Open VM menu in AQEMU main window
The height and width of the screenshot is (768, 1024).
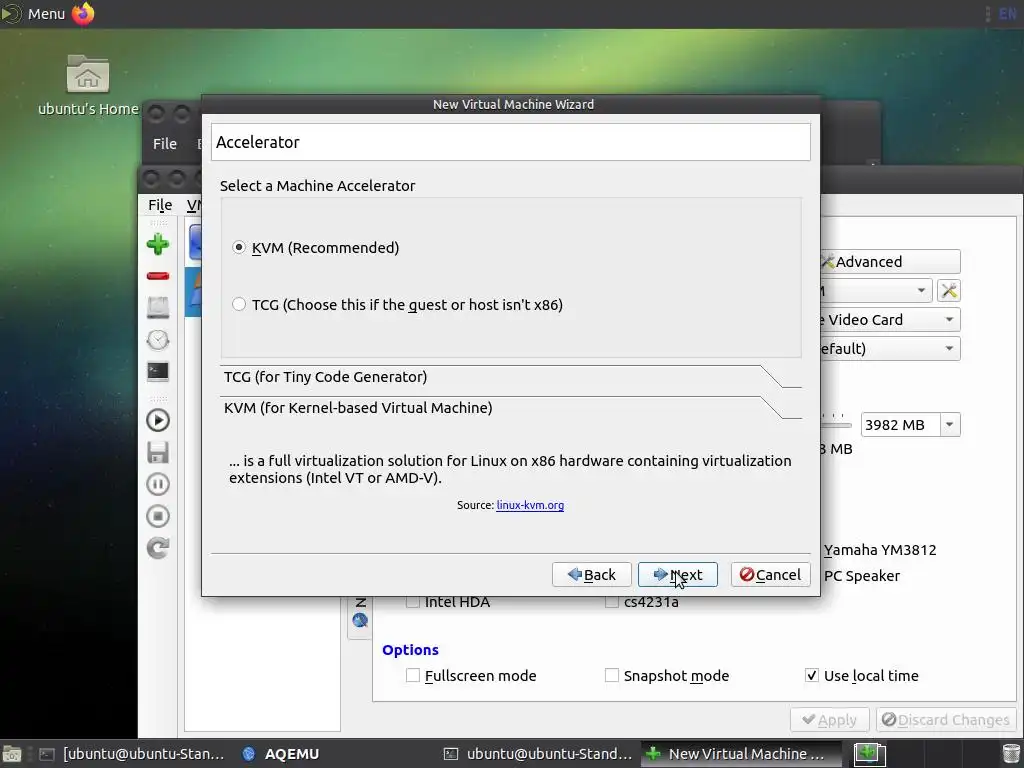(x=193, y=205)
